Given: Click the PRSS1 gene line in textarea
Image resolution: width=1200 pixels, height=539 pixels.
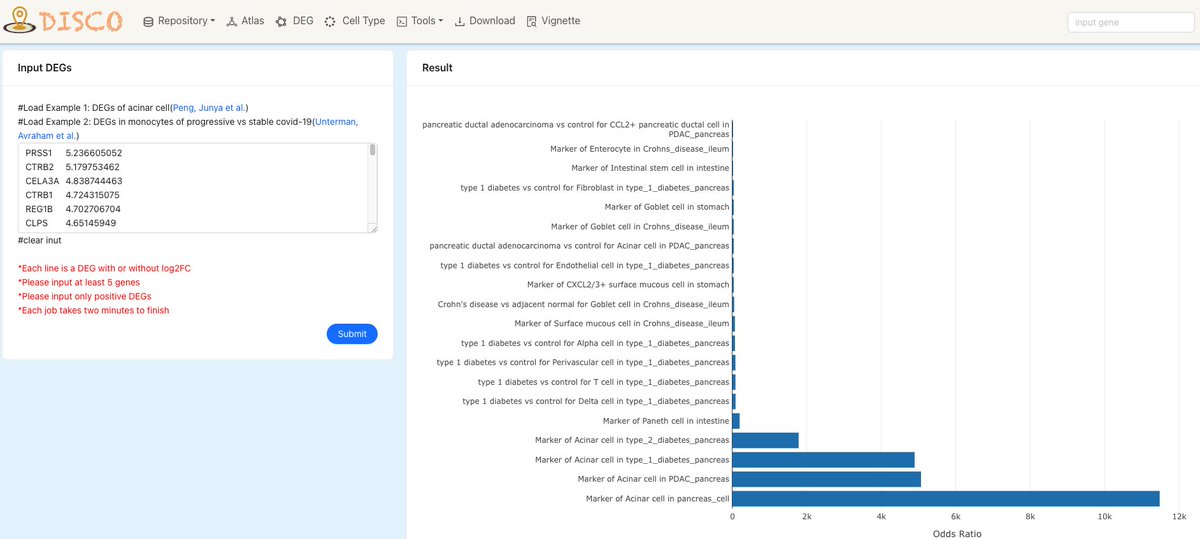Looking at the screenshot, I should 74,153.
